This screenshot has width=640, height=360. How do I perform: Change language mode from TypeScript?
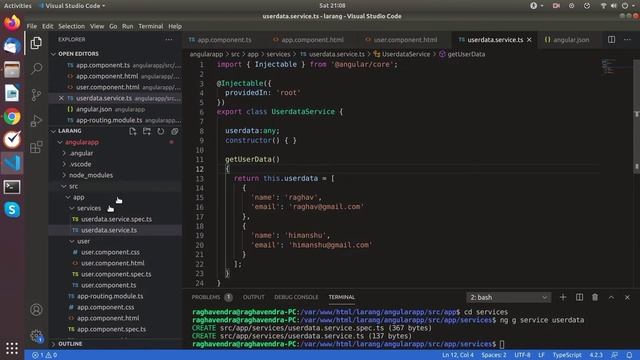pyautogui.click(x=567, y=355)
